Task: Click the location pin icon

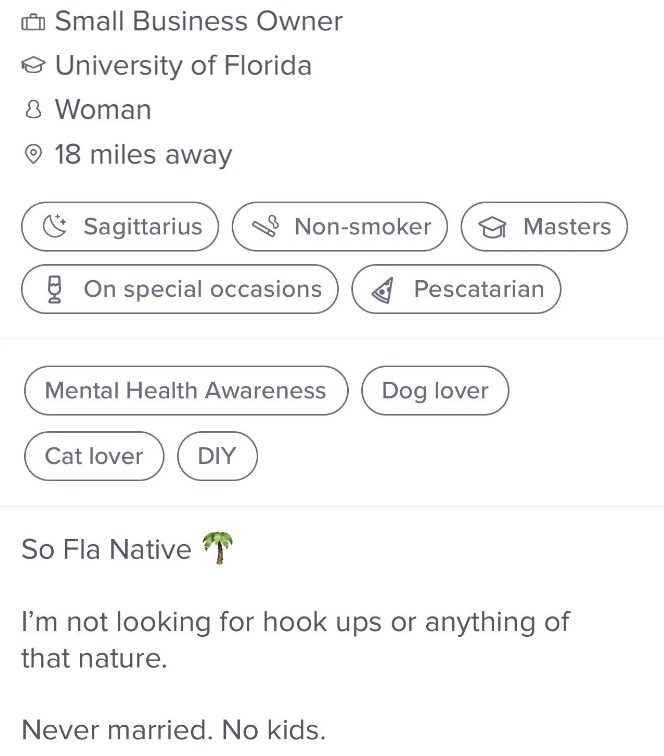Action: pyautogui.click(x=33, y=154)
